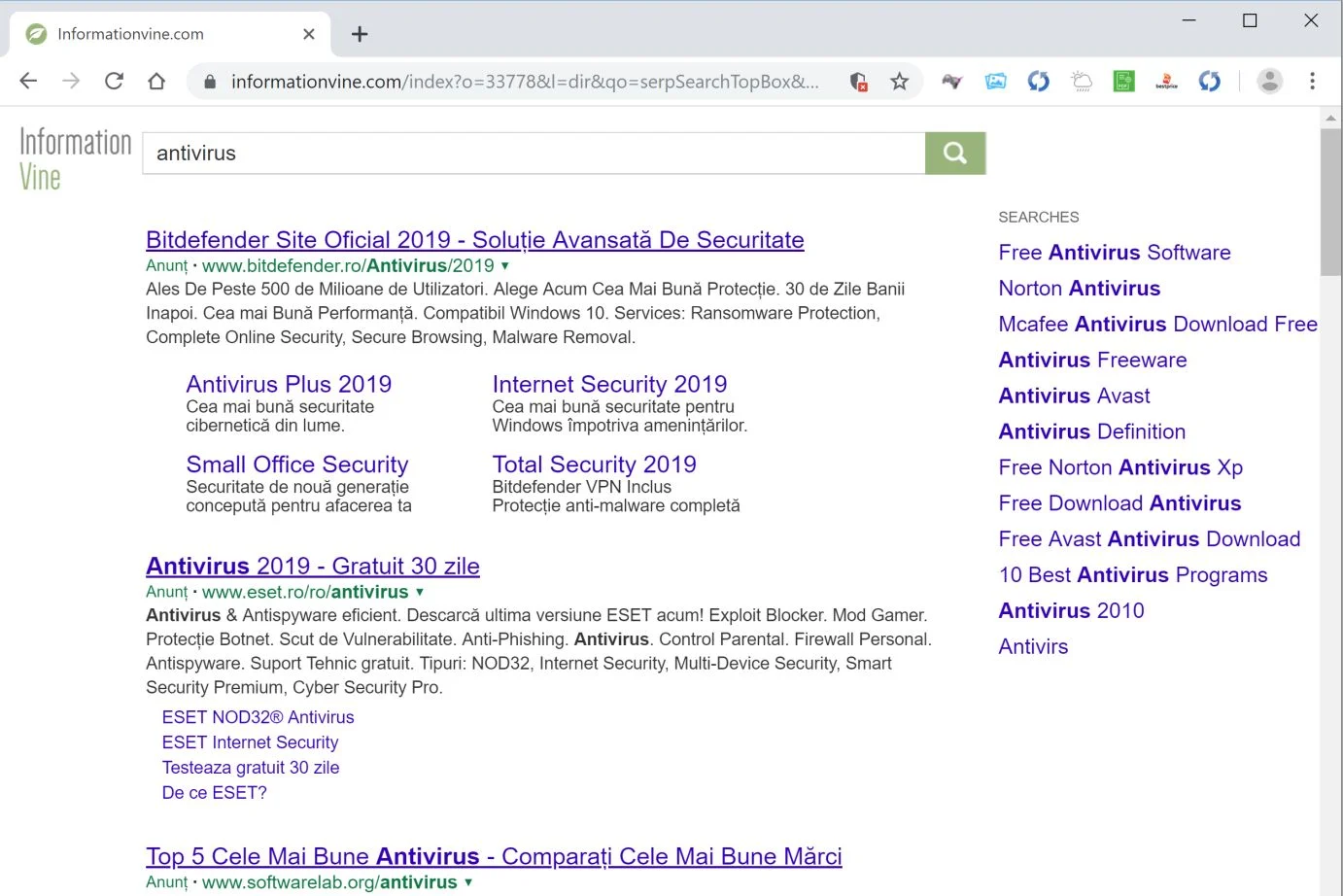Search Antivirus Freeware
The width and height of the screenshot is (1343, 896).
coord(1092,361)
